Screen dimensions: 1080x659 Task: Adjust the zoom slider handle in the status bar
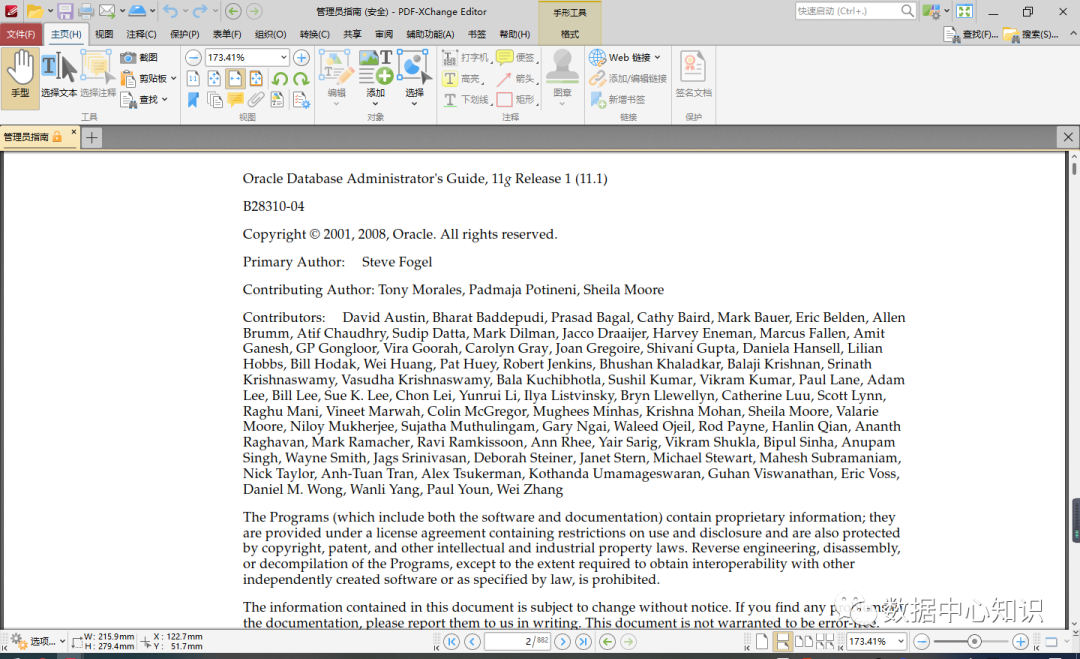coord(974,642)
